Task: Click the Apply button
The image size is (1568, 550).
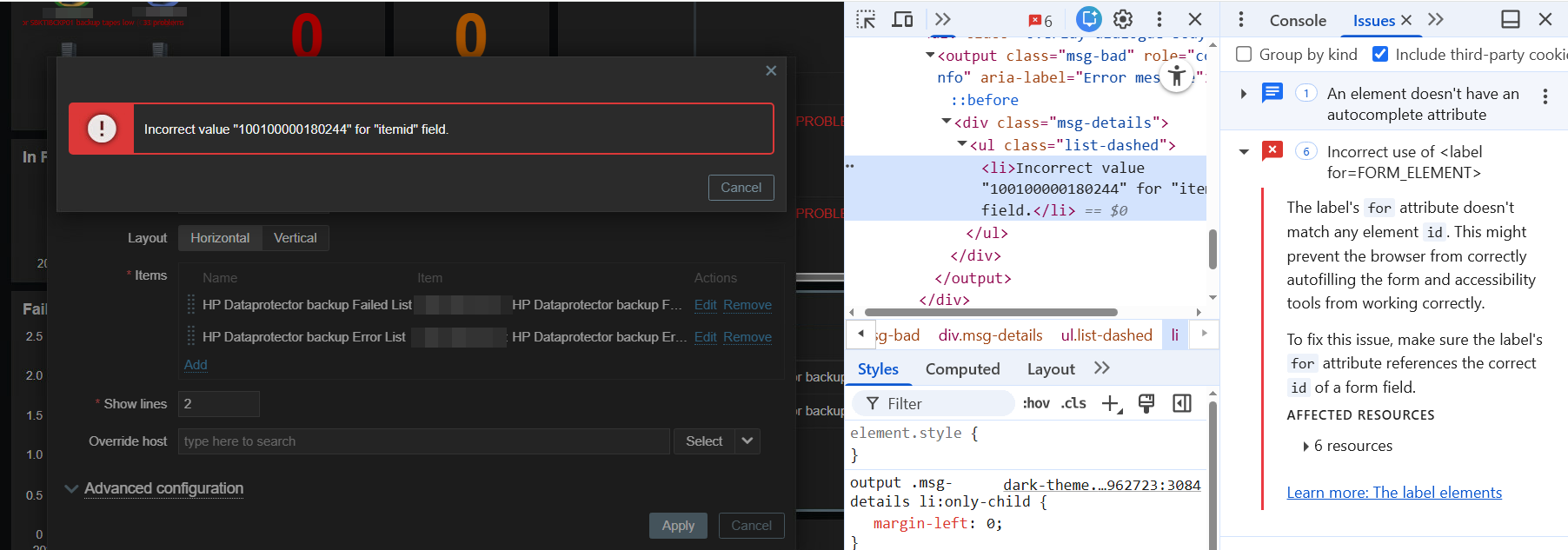Action: pos(678,526)
